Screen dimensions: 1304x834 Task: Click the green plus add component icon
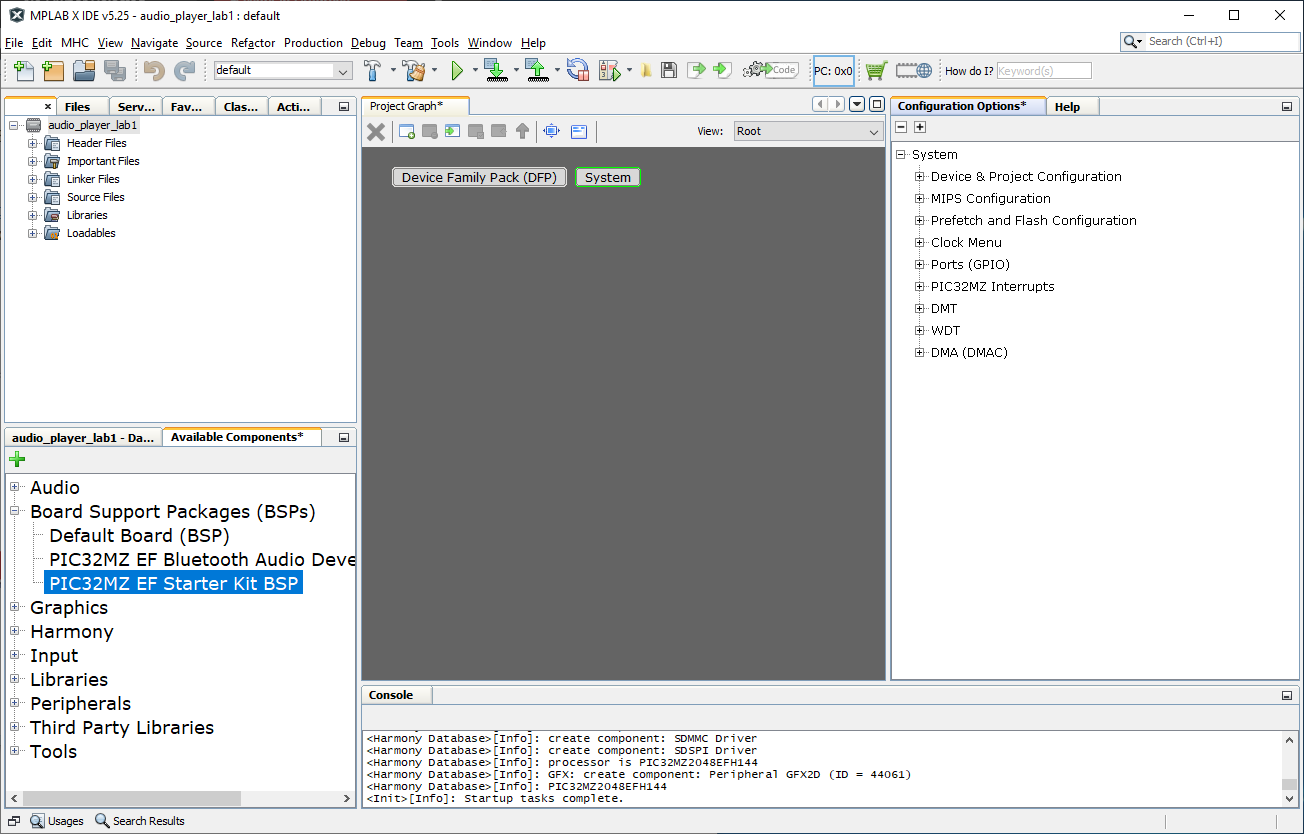tap(17, 459)
